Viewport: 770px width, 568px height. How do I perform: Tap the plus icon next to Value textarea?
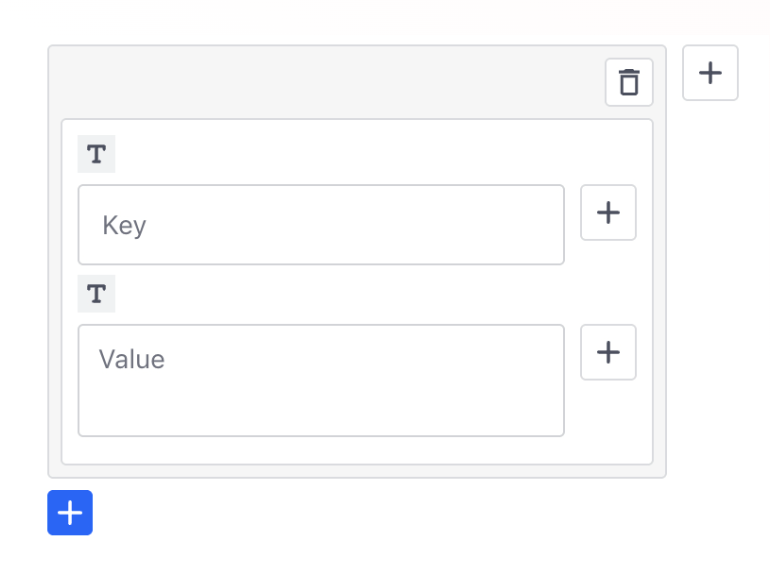click(608, 352)
